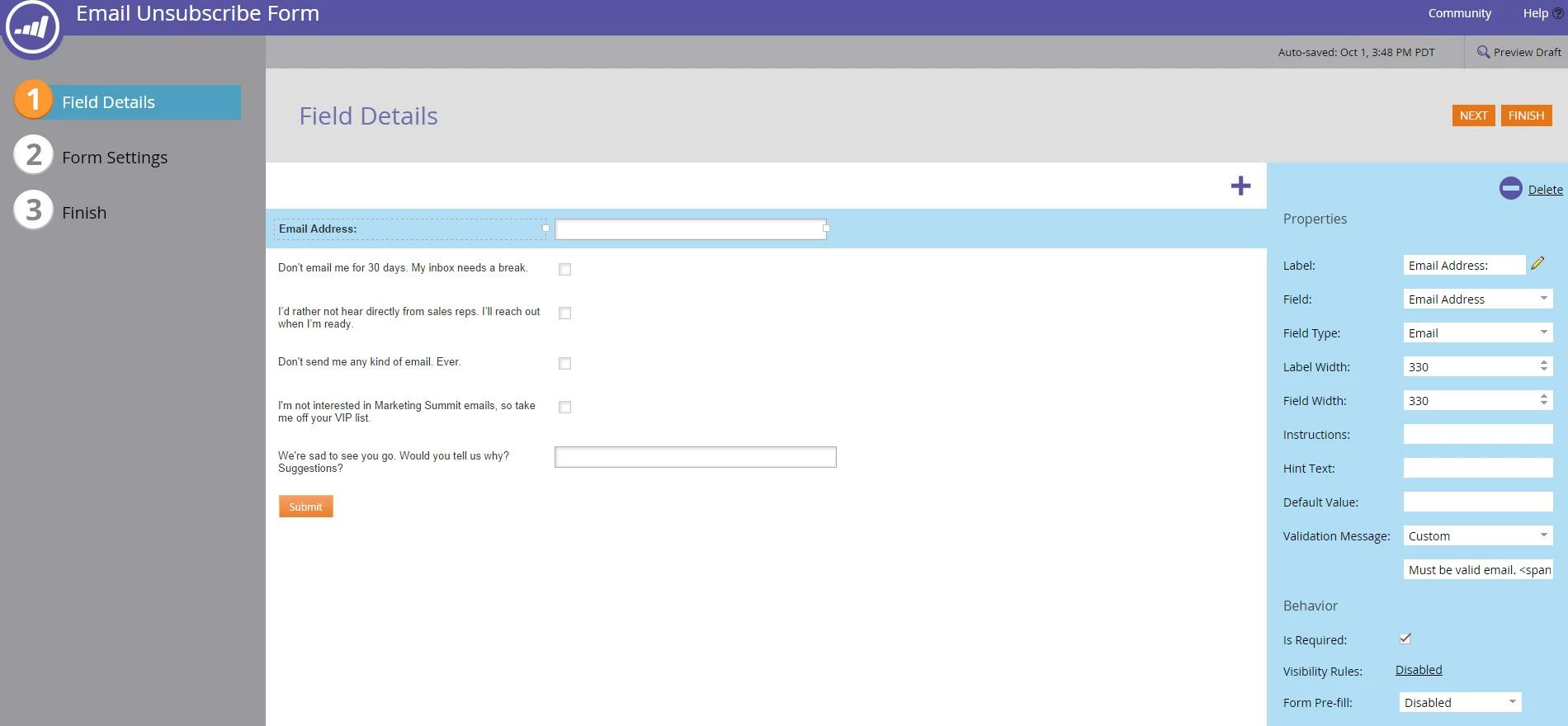Click the Visibility Rules Disabled link
Screen dimensions: 1568x726
click(1419, 670)
